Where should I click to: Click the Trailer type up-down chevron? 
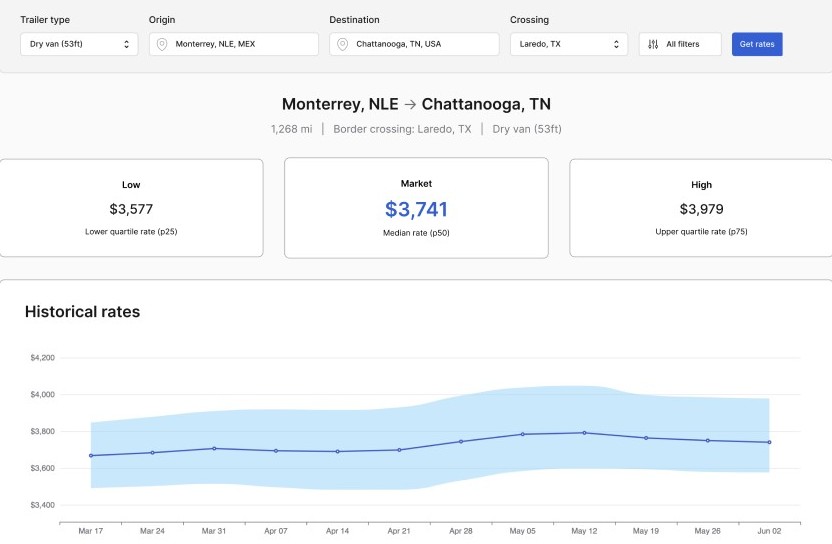(x=126, y=44)
